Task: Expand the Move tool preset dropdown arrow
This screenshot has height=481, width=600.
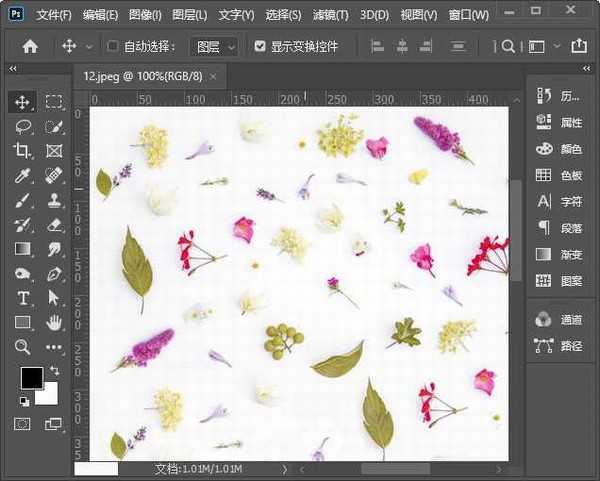Action: (x=89, y=46)
